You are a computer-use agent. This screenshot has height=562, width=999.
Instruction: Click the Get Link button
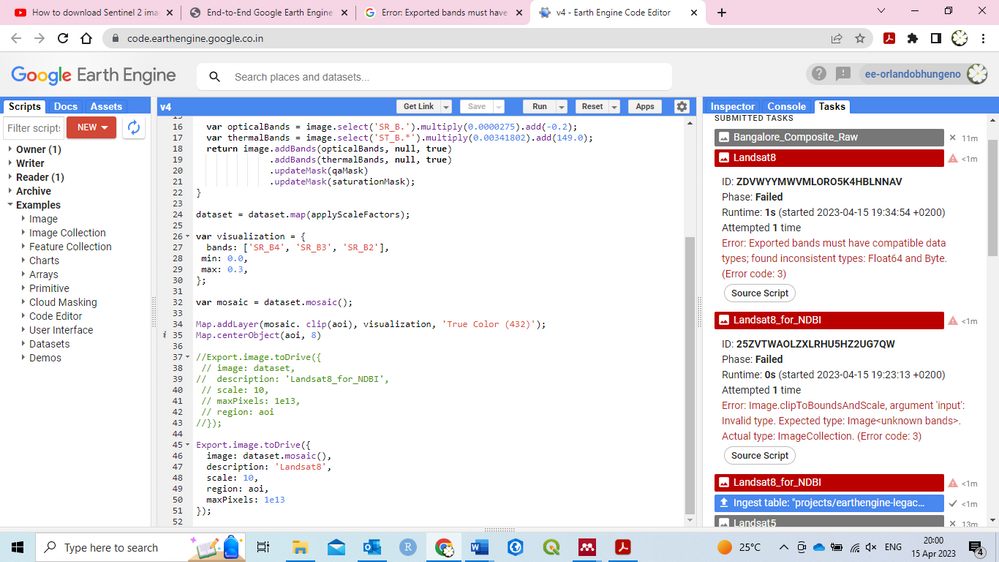tap(418, 107)
